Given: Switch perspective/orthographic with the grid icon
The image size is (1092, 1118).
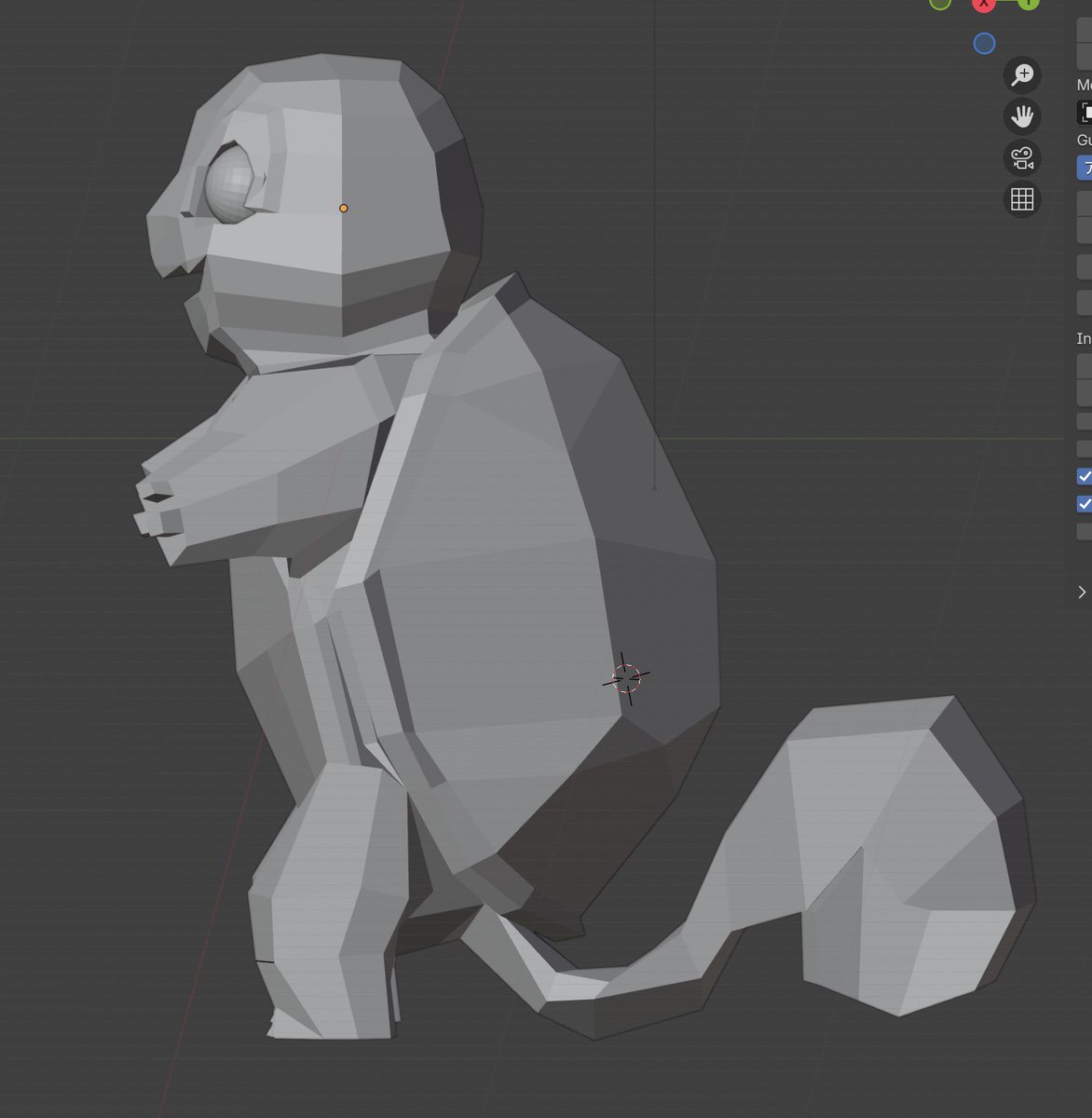Looking at the screenshot, I should coord(1022,198).
